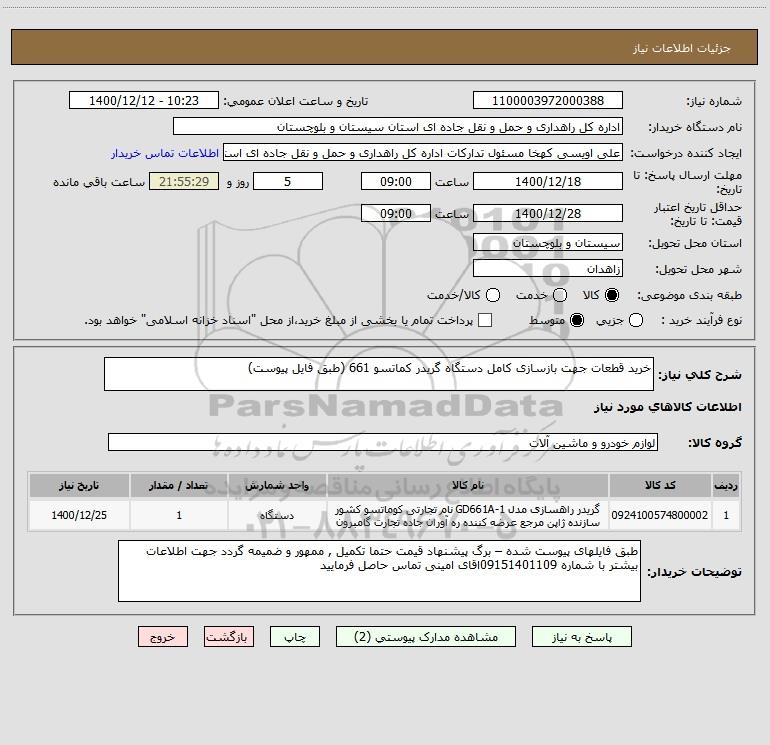Open مشاهده مدارک پیوستی (2) attachments
Image resolution: width=770 pixels, height=745 pixels.
tap(426, 636)
